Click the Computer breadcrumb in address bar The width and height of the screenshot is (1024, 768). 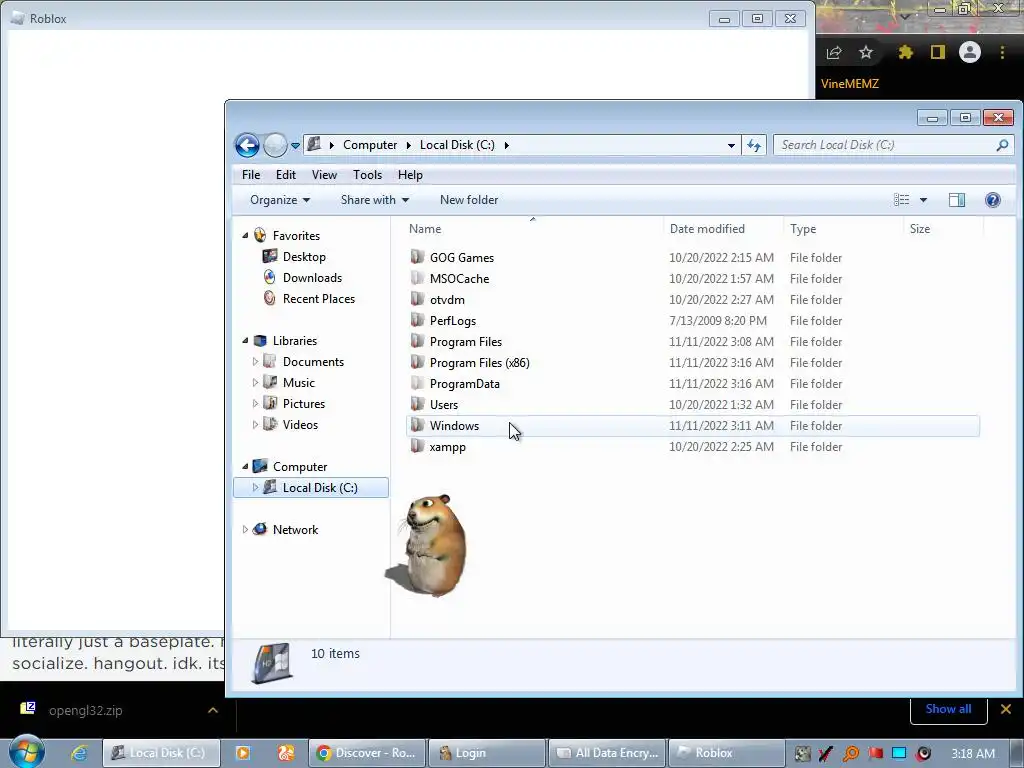[x=370, y=145]
